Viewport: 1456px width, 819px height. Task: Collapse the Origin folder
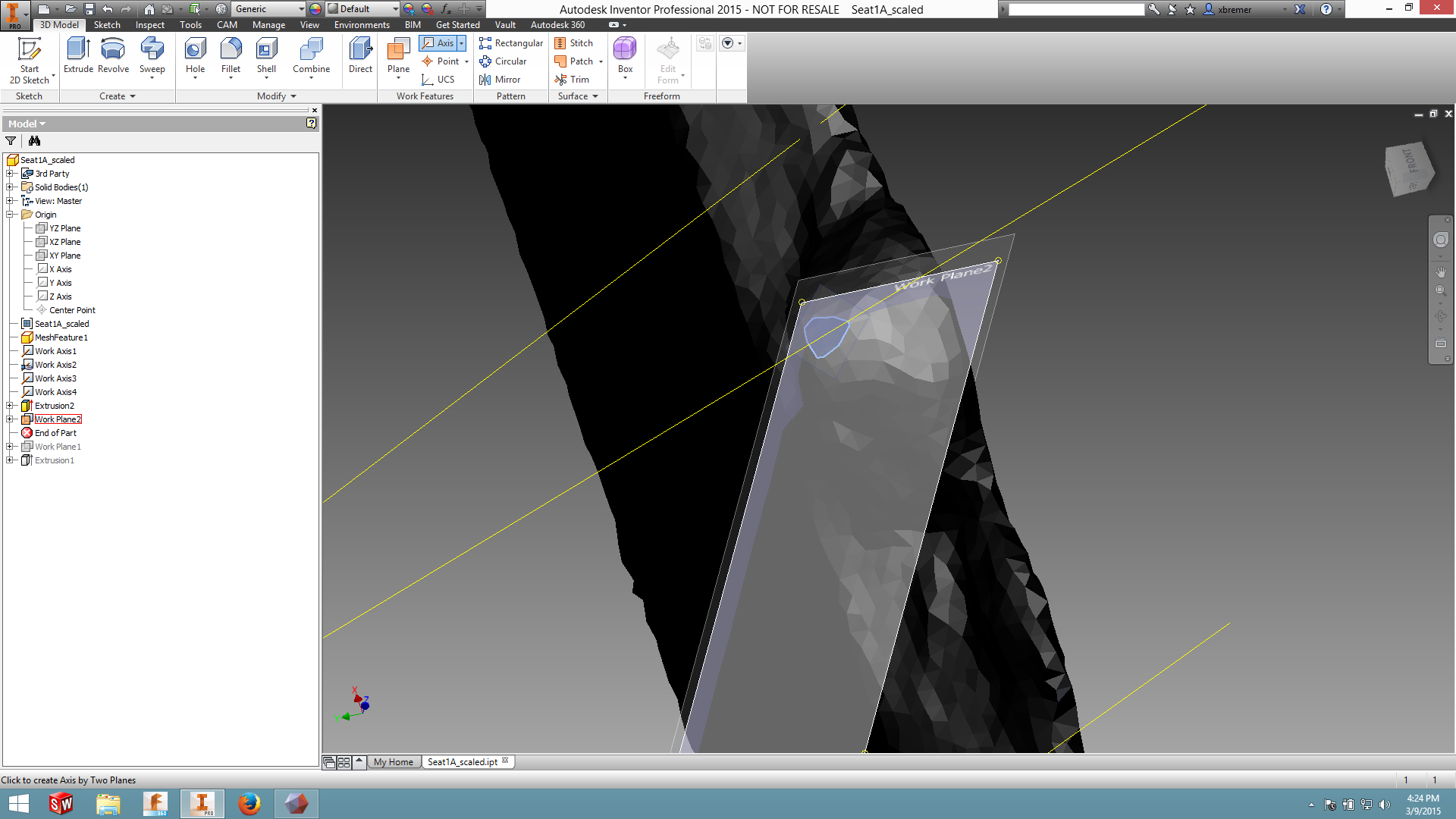(10, 215)
